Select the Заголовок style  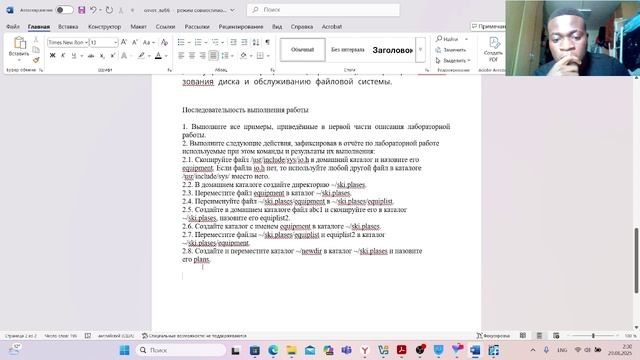tap(392, 50)
